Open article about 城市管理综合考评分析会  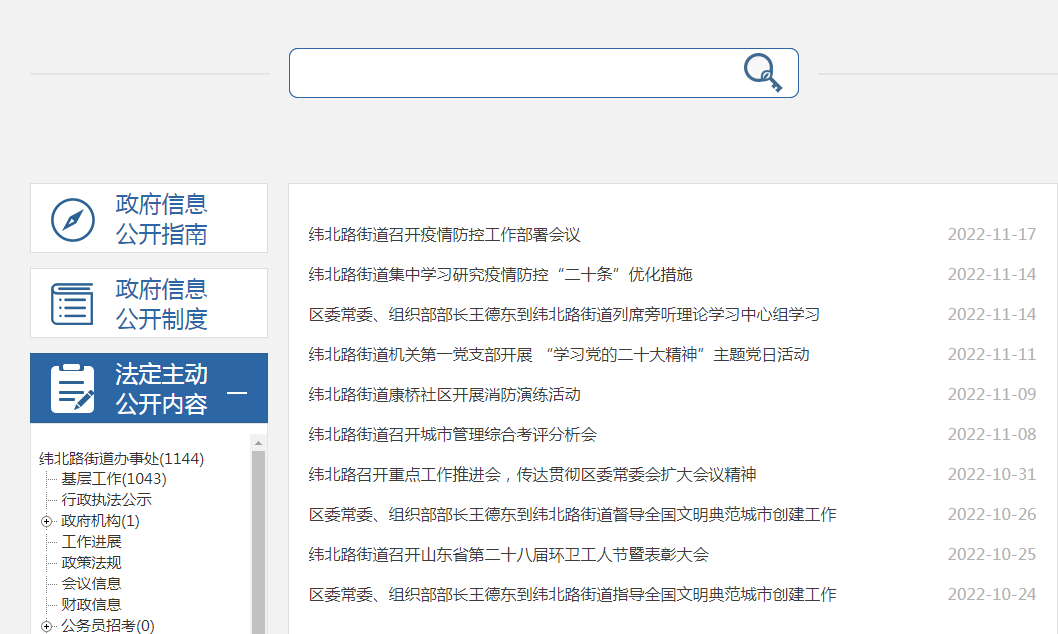(x=452, y=435)
